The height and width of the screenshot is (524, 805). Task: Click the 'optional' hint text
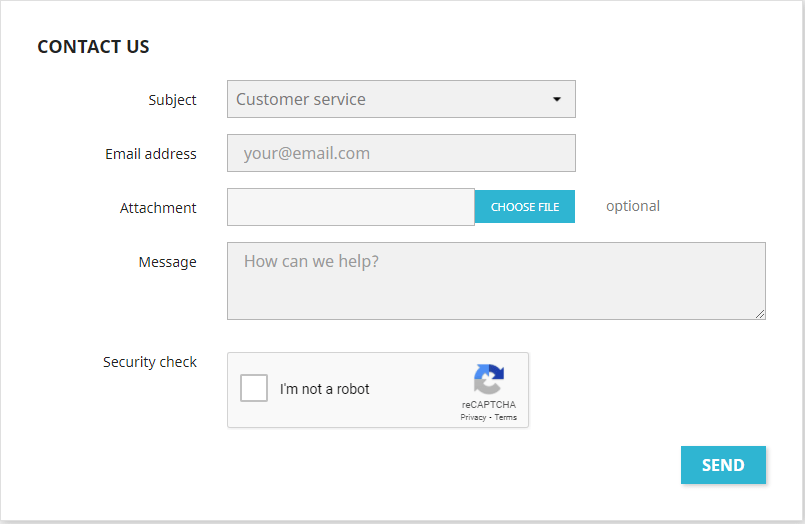(633, 206)
